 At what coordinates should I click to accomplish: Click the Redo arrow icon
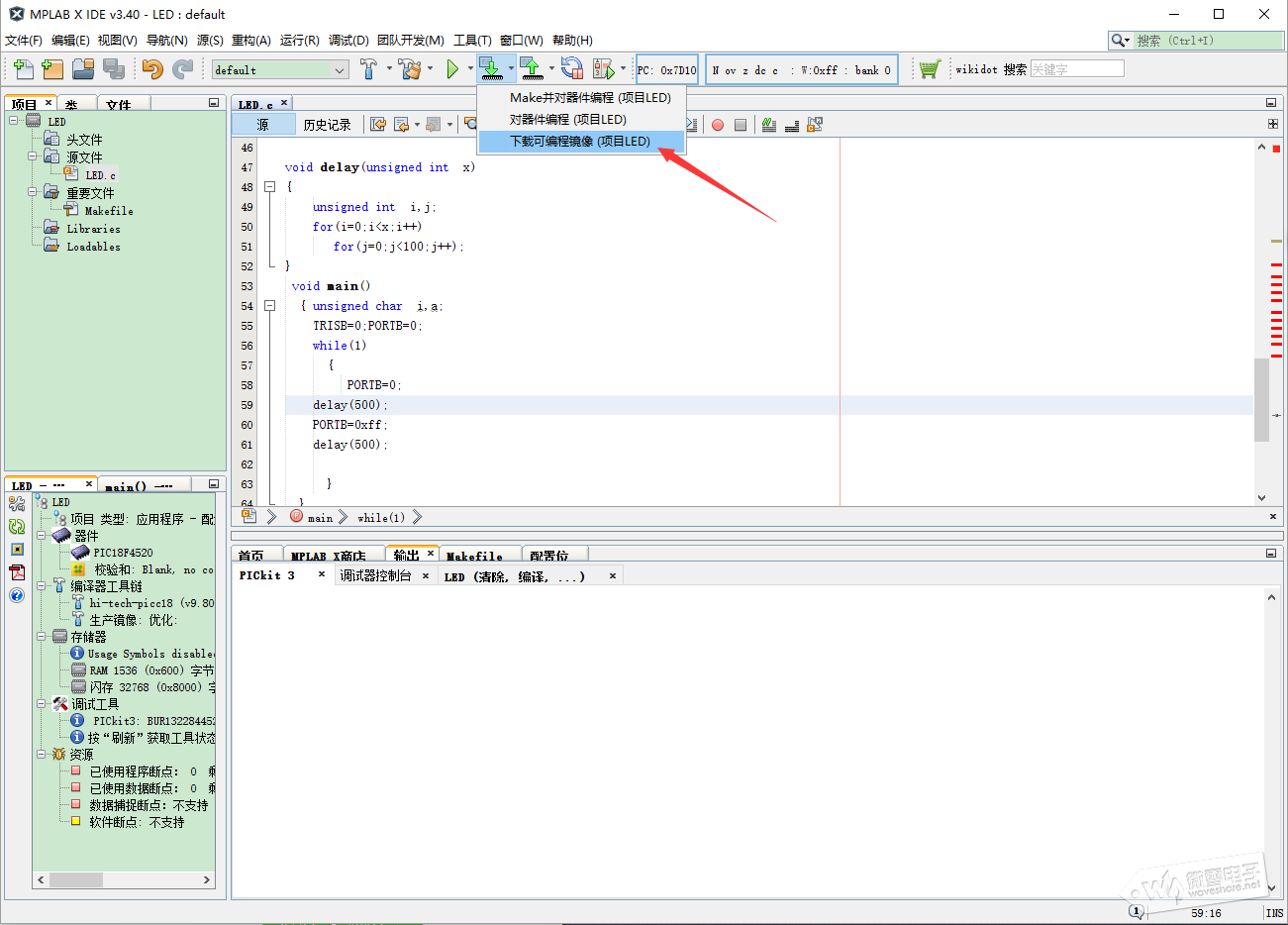183,69
